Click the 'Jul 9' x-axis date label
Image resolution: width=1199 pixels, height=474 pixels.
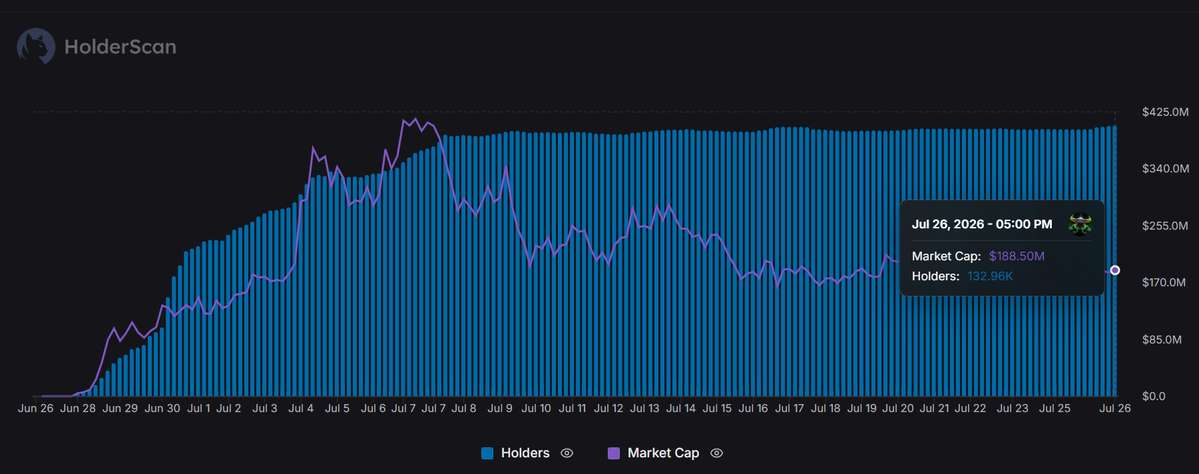[499, 409]
